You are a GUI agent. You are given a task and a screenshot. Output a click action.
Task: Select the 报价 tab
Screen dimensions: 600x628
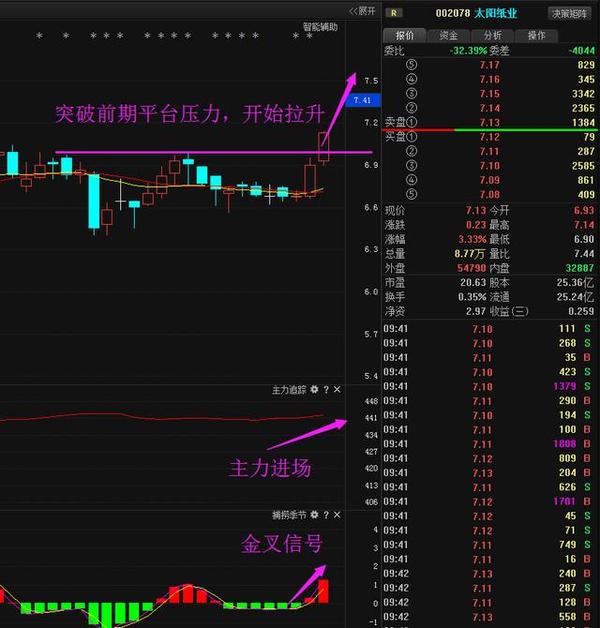pyautogui.click(x=405, y=35)
